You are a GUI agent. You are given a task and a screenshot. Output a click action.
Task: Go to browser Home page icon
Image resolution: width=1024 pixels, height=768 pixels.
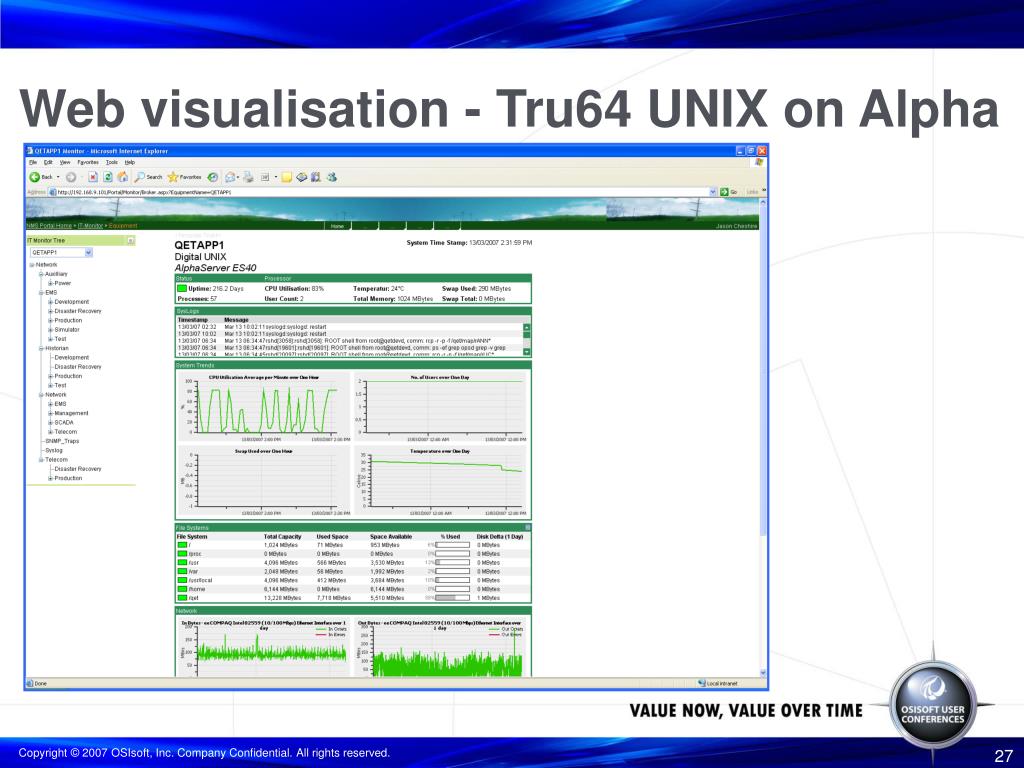pos(122,177)
